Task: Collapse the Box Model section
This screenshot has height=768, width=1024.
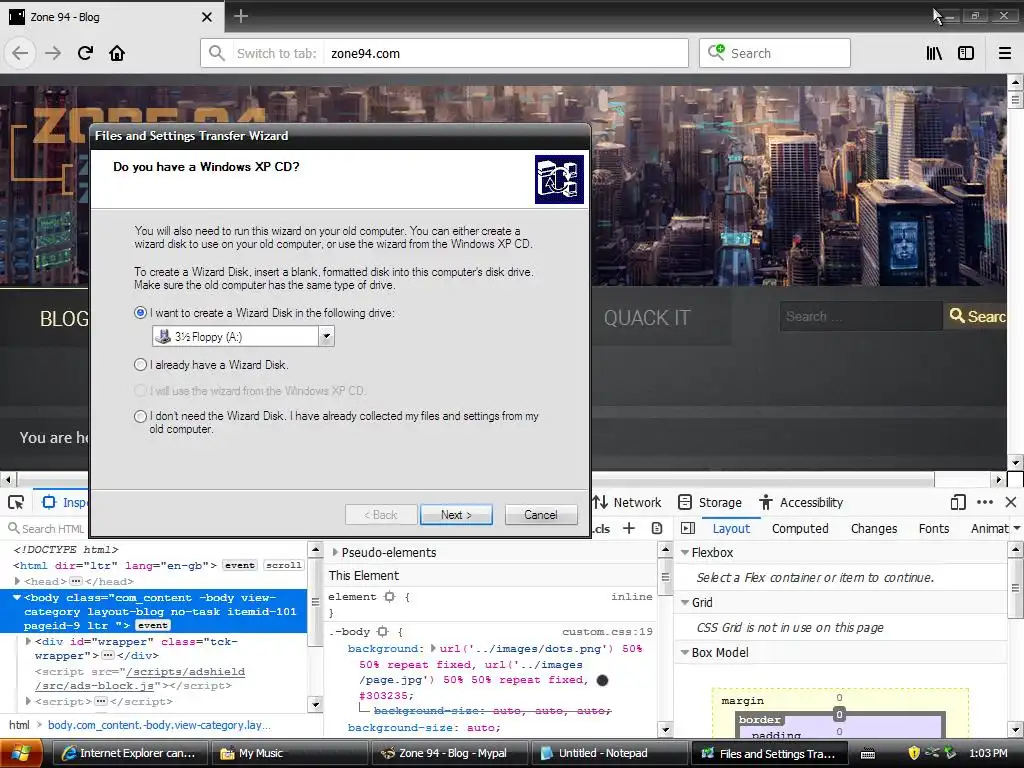Action: point(684,652)
